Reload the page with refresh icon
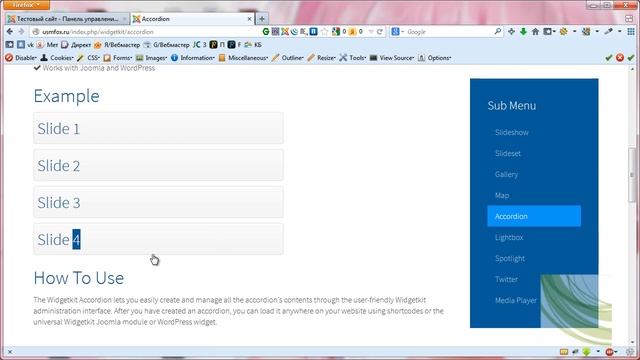Image resolution: width=640 pixels, height=360 pixels. 380,31
